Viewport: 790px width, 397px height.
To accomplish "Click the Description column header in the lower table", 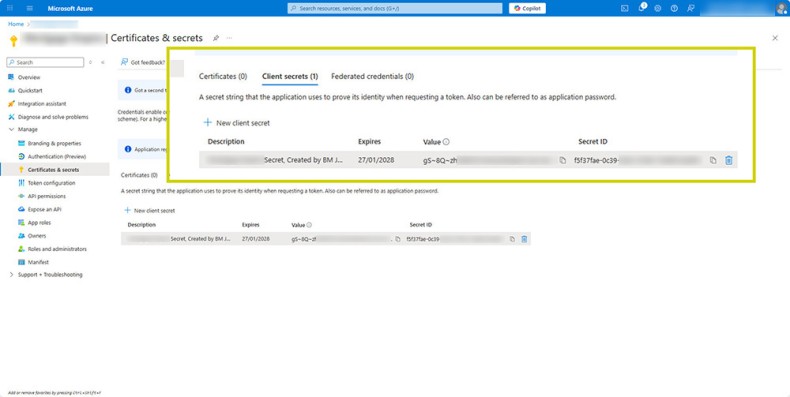I will [142, 225].
